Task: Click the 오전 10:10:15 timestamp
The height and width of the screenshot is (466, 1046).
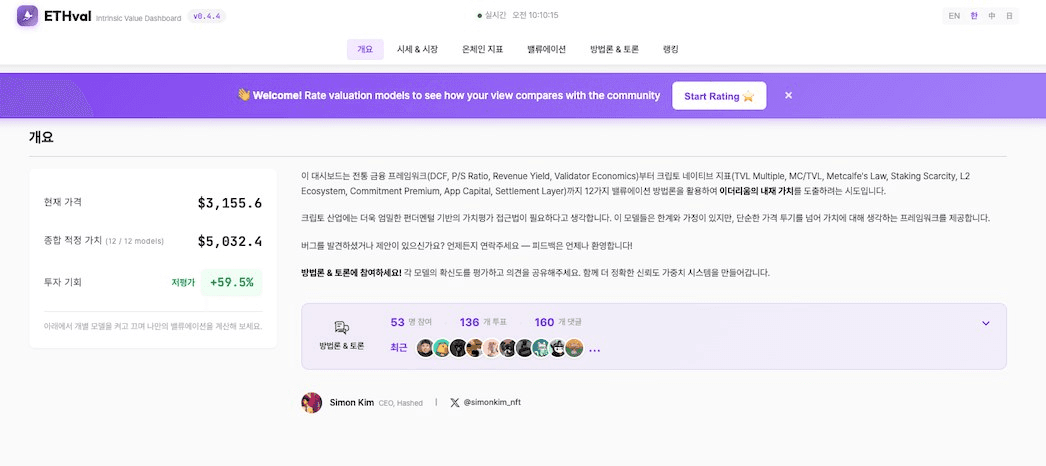Action: 535,15
